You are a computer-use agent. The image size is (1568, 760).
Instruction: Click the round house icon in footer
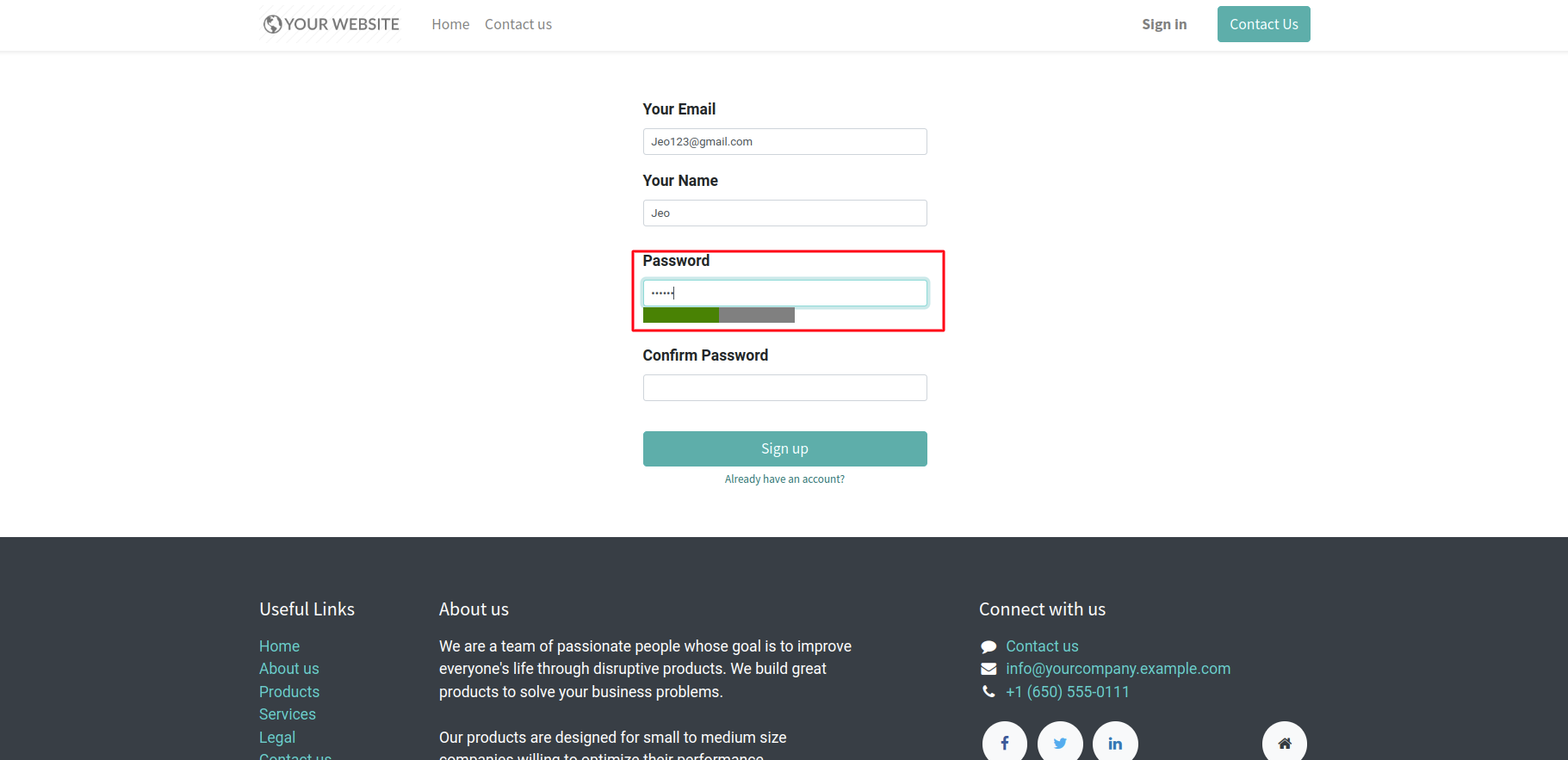click(x=1284, y=743)
